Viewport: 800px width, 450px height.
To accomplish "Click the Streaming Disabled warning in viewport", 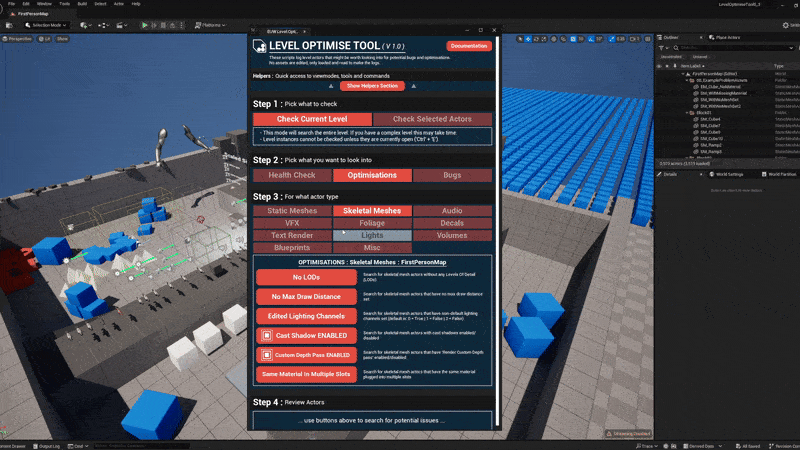I will (x=628, y=434).
